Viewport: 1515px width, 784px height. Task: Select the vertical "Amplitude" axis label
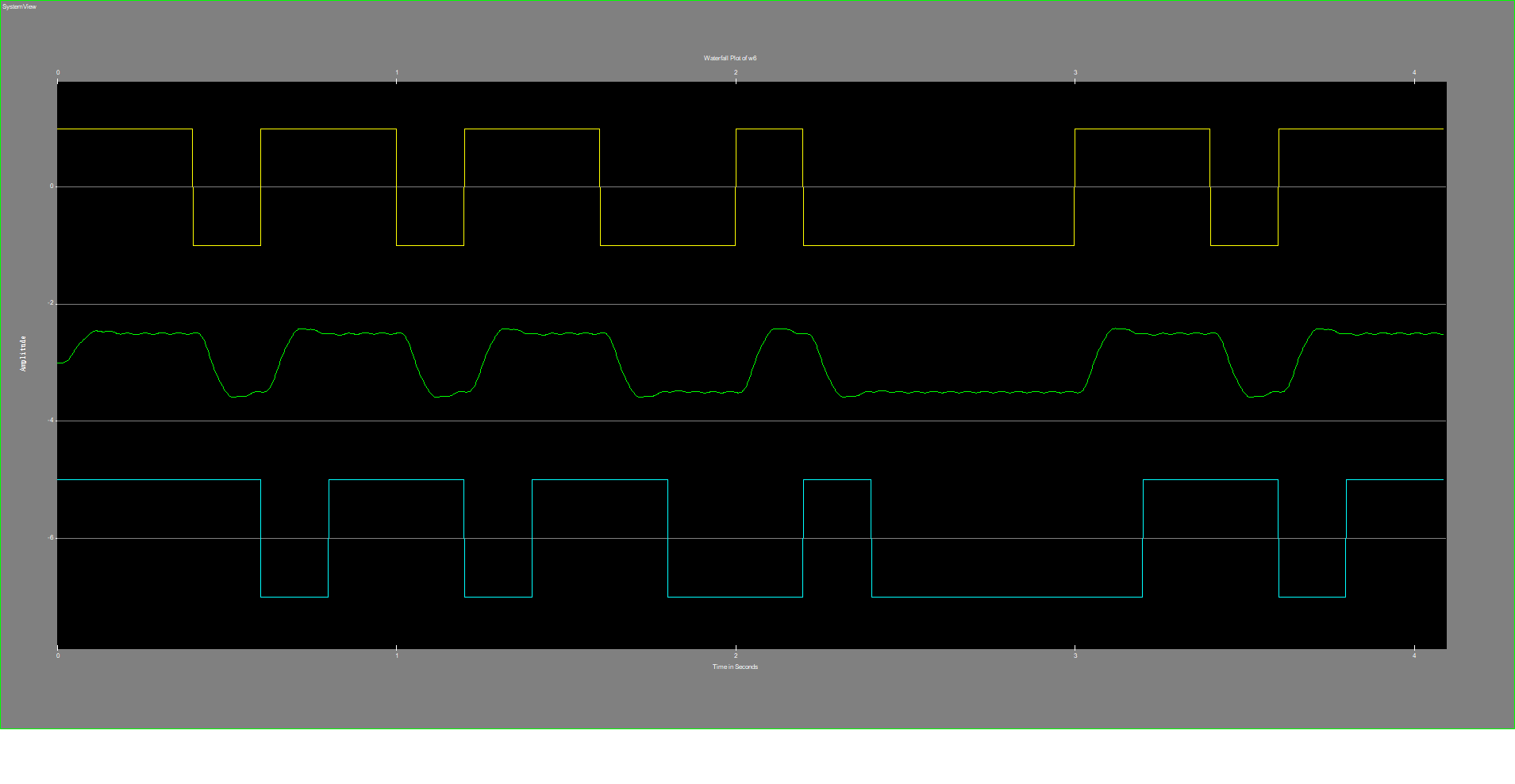pos(23,353)
